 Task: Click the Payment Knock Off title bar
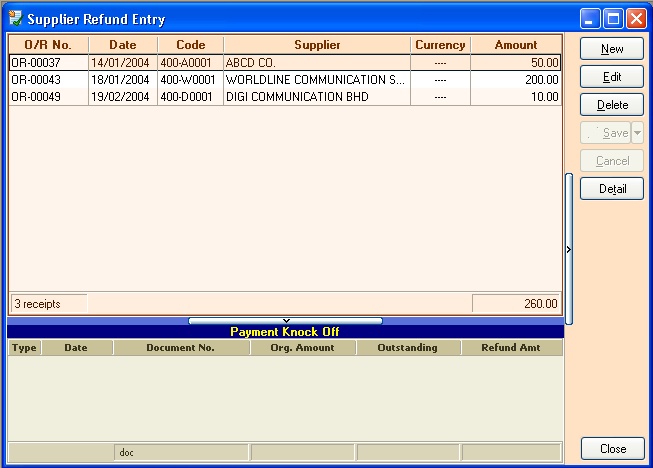285,331
